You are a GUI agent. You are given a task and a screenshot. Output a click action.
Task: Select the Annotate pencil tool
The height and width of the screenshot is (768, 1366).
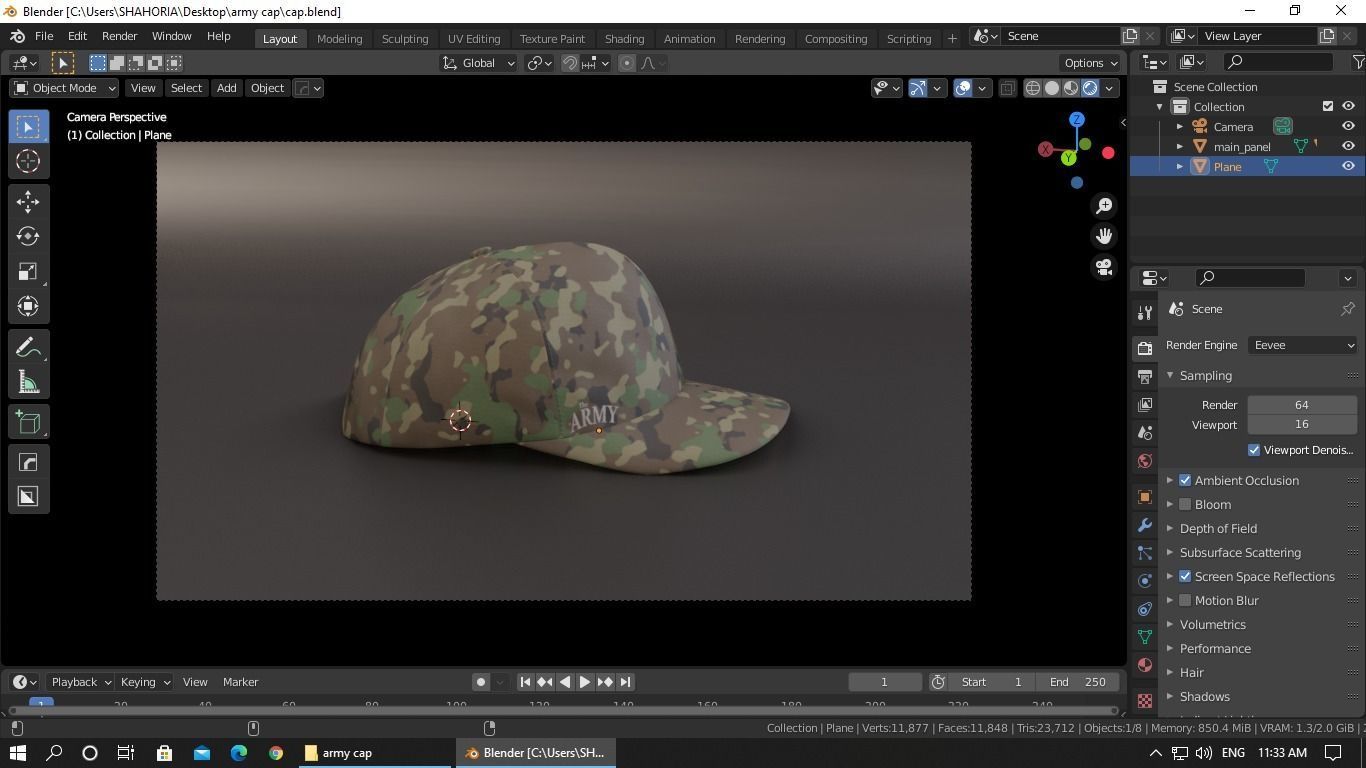(28, 348)
